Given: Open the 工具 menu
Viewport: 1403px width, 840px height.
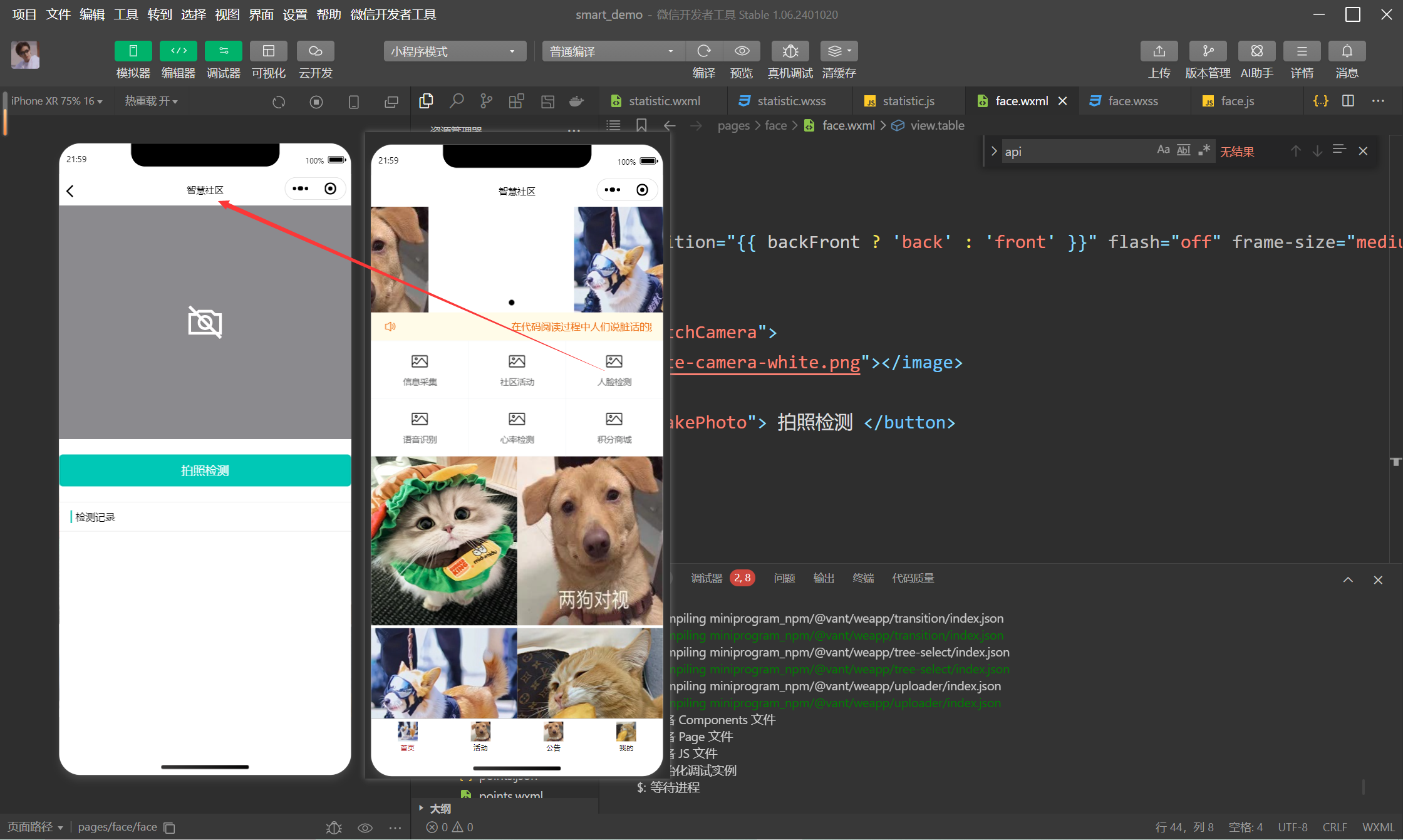Looking at the screenshot, I should pyautogui.click(x=125, y=14).
